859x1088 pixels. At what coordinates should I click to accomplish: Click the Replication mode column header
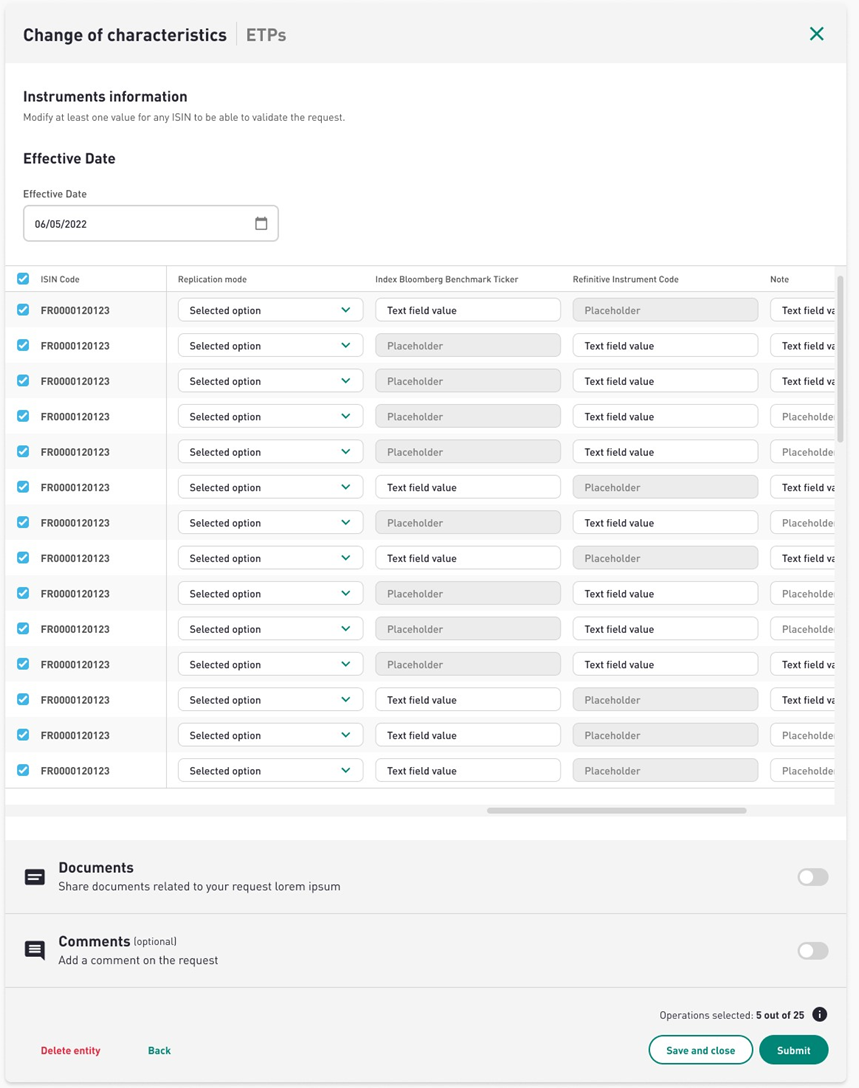[x=212, y=279]
